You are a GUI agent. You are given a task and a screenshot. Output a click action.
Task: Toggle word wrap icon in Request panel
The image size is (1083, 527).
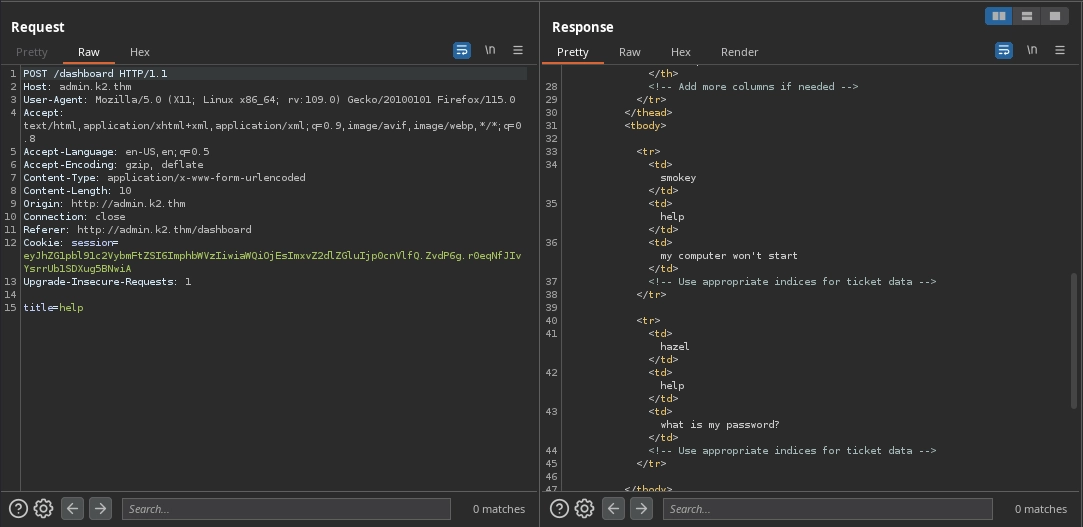tap(462, 50)
